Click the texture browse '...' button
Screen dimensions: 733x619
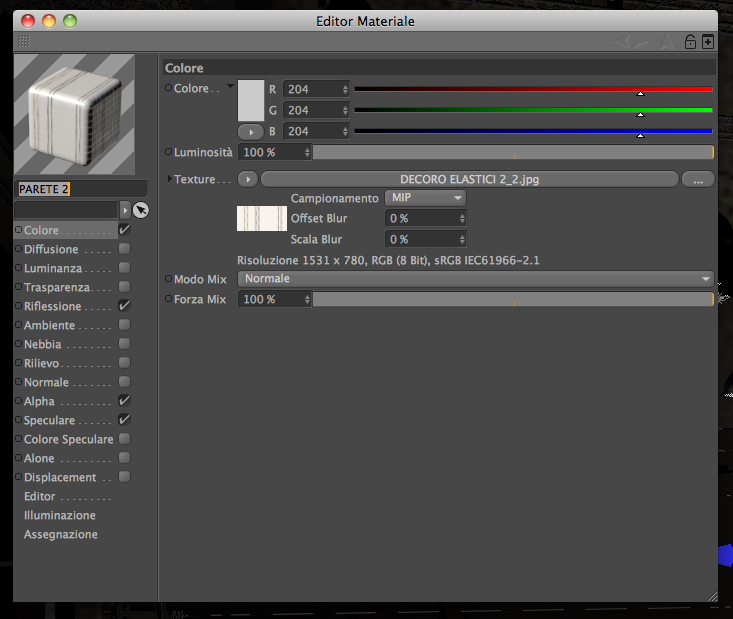(x=698, y=180)
